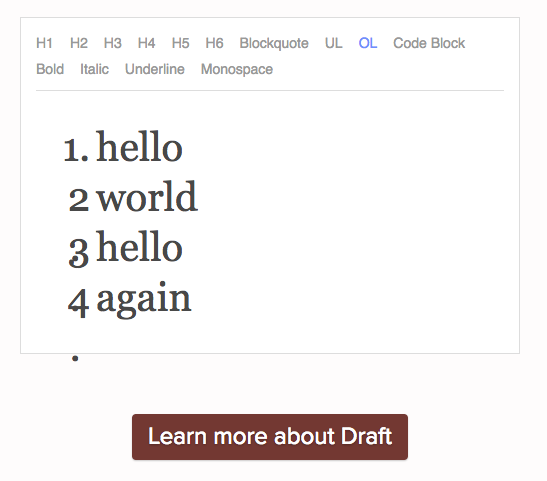Toggle Bold inline style

pyautogui.click(x=50, y=69)
